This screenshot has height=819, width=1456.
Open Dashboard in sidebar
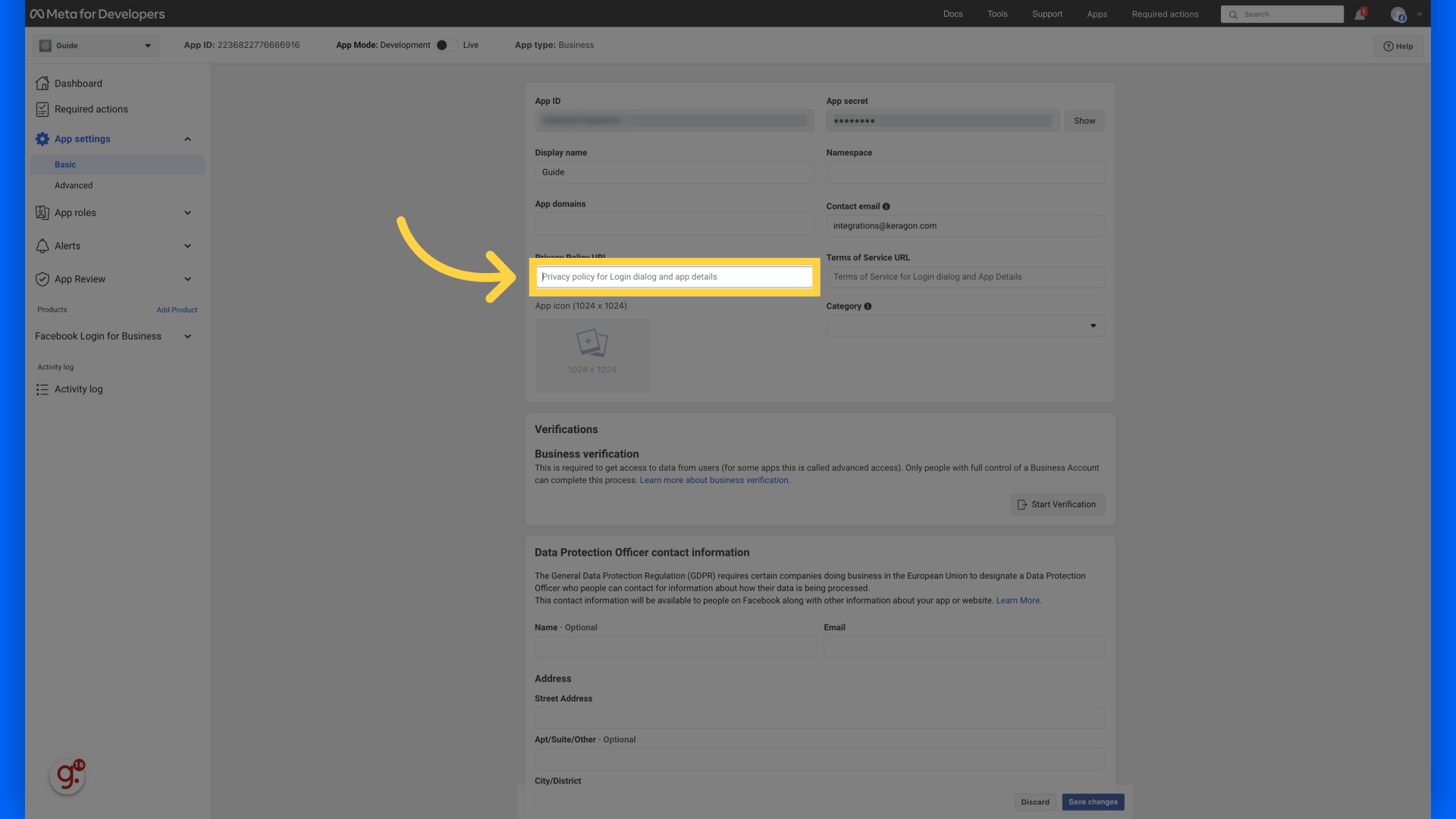[x=78, y=83]
